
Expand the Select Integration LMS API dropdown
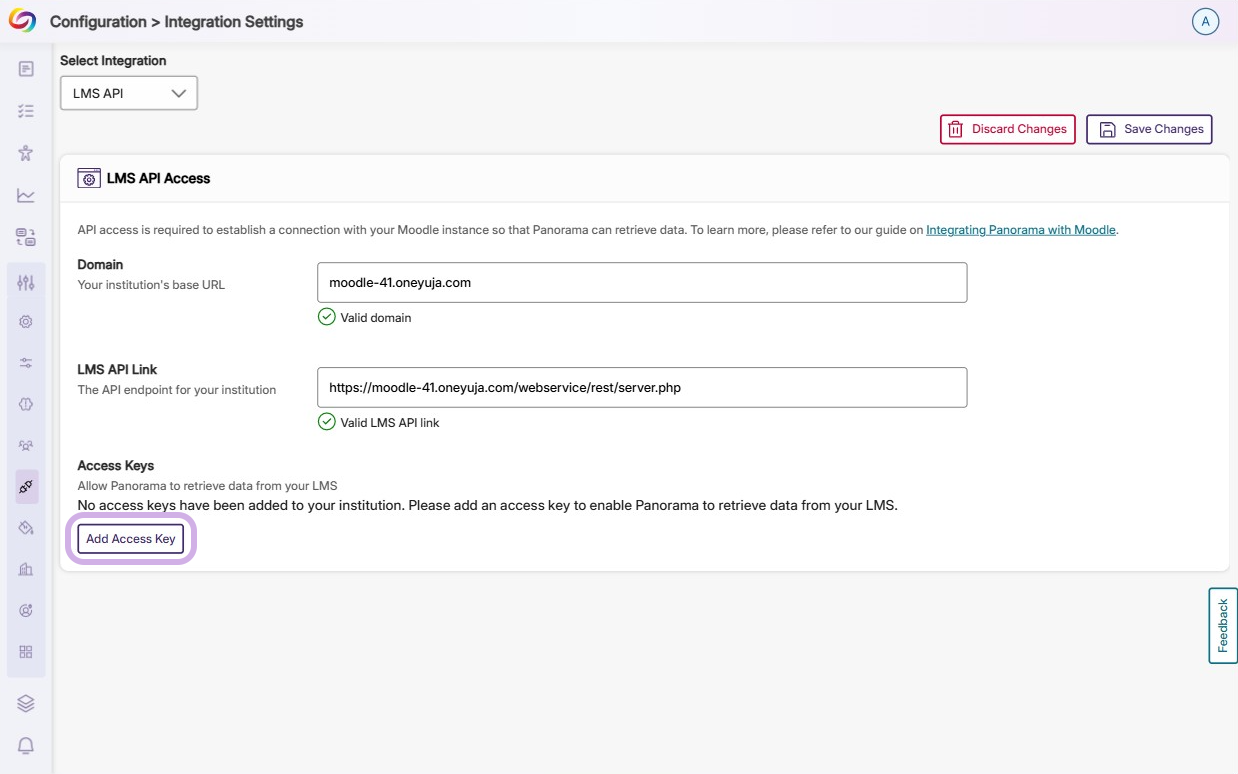coord(129,93)
